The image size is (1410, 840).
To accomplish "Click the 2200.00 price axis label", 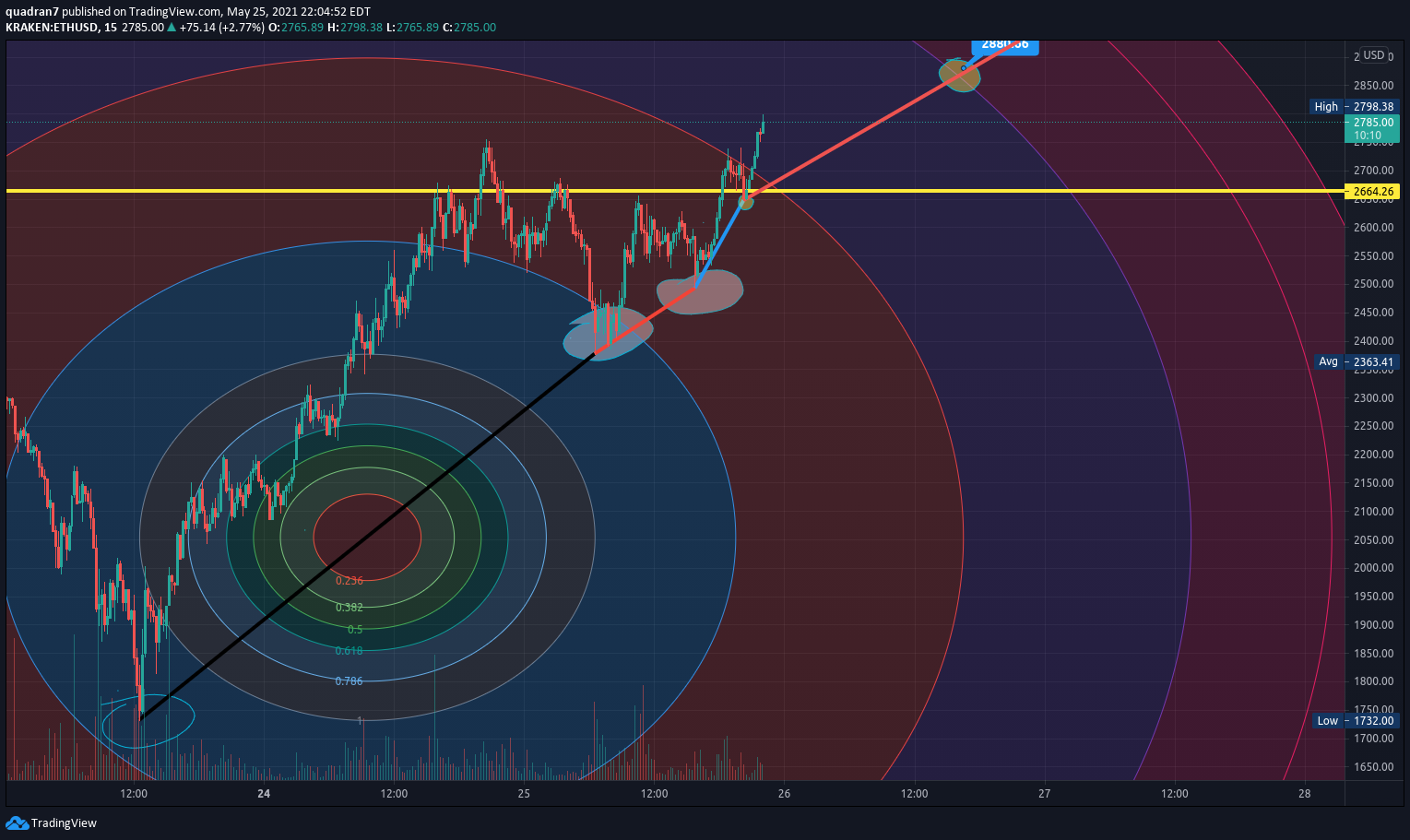I will coord(1373,455).
